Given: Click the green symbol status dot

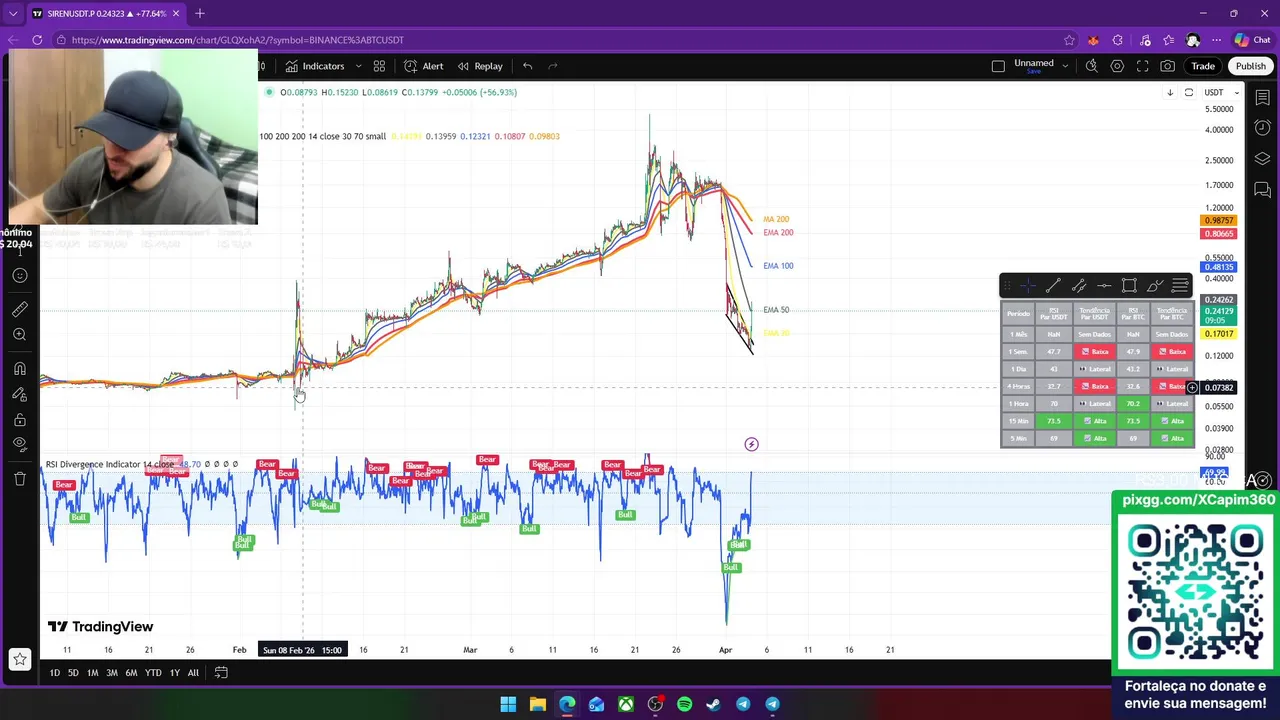Looking at the screenshot, I should (269, 92).
